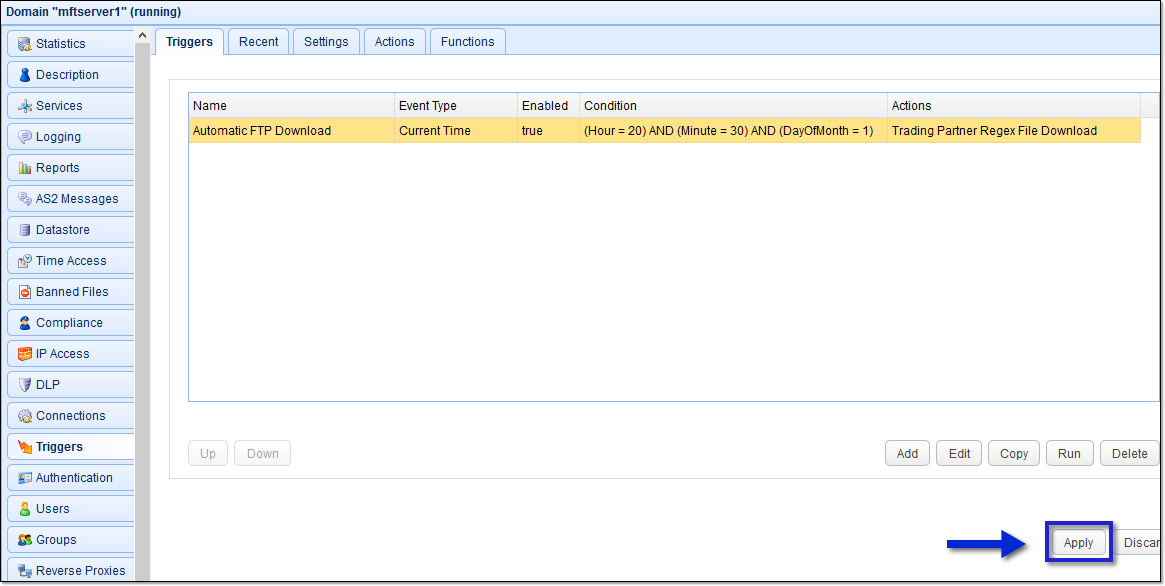
Task: Click the IP Access icon
Action: click(25, 354)
